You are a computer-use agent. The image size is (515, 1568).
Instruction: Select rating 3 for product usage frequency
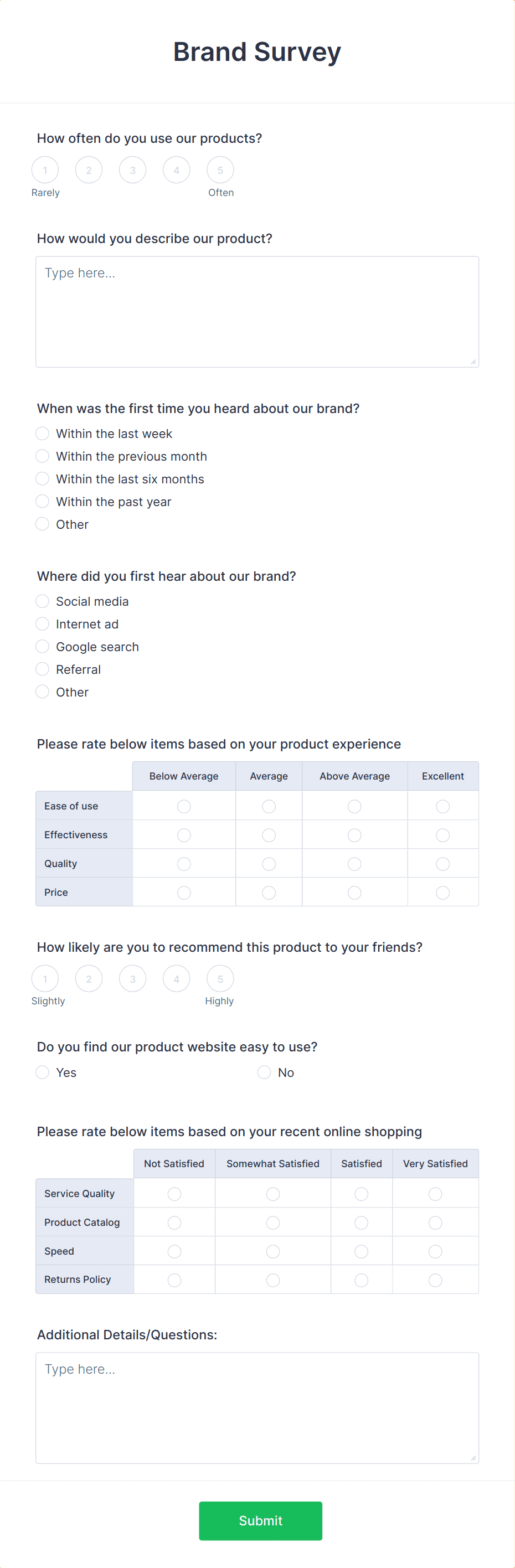[132, 170]
